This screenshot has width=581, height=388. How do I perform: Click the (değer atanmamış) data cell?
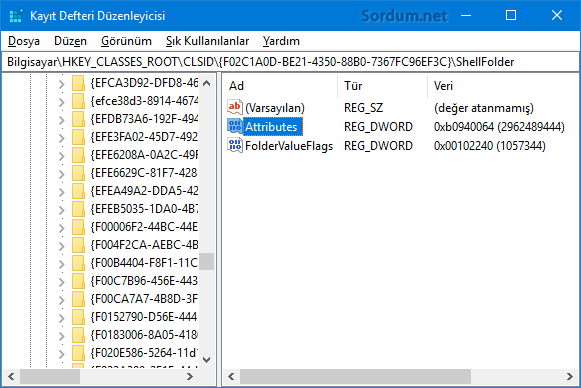(x=484, y=108)
